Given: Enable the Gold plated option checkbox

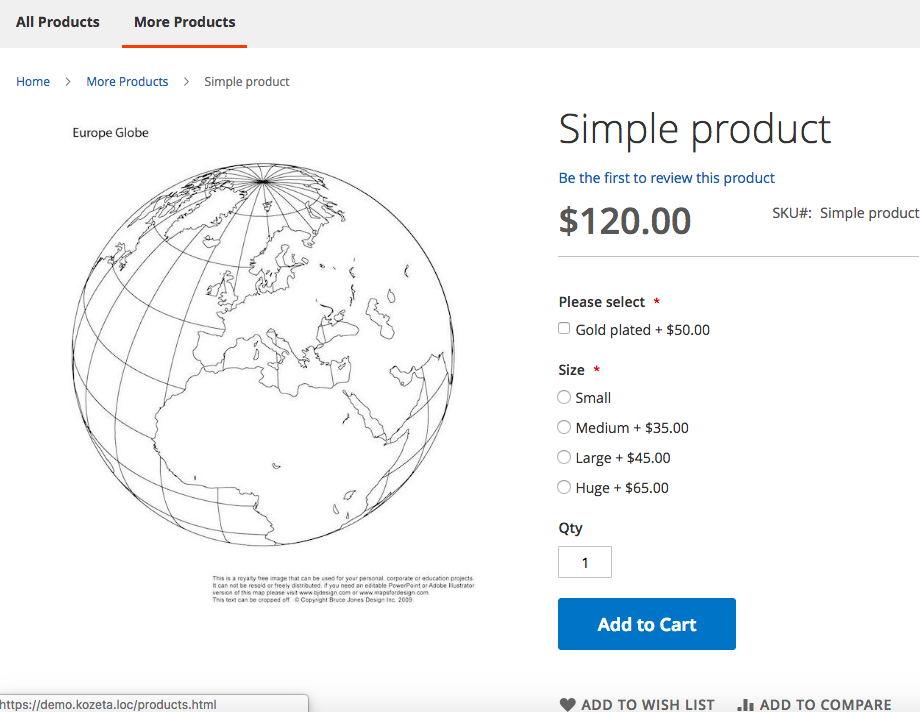Looking at the screenshot, I should pos(564,329).
